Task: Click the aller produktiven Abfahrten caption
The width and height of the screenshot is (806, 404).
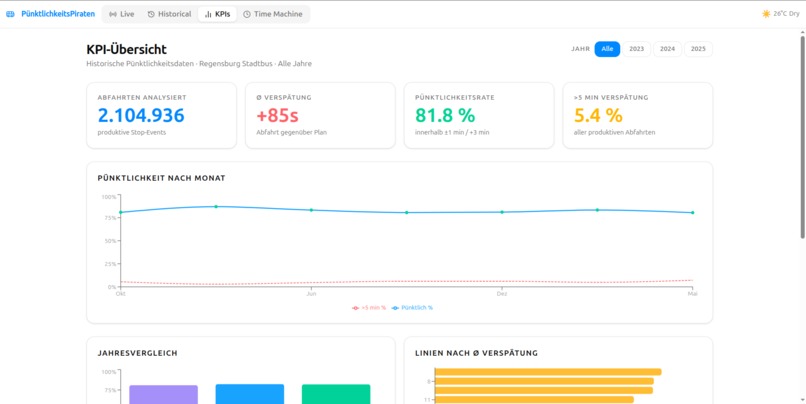Action: click(x=614, y=133)
